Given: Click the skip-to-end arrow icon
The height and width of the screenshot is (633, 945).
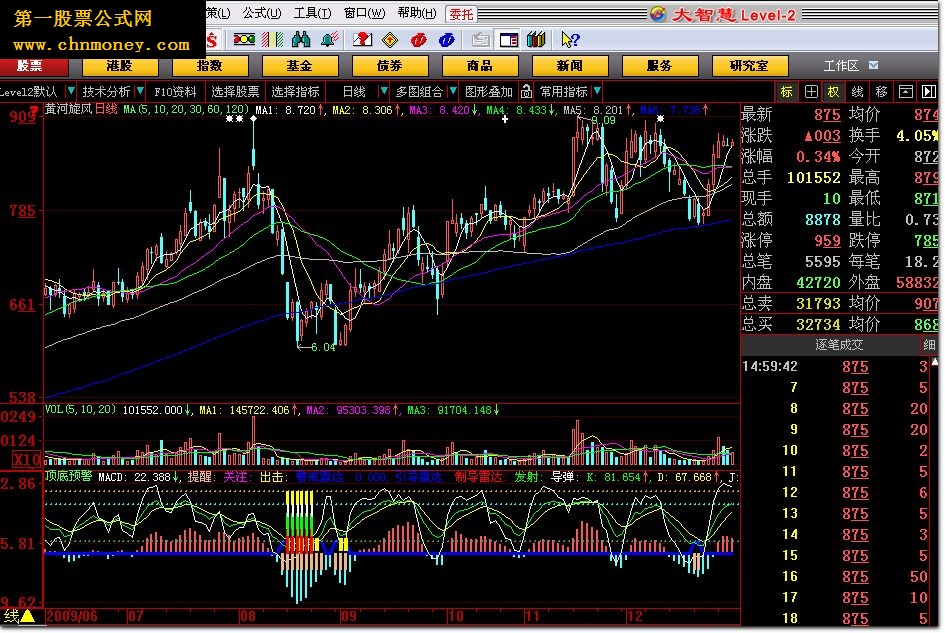Looking at the screenshot, I should 929,92.
